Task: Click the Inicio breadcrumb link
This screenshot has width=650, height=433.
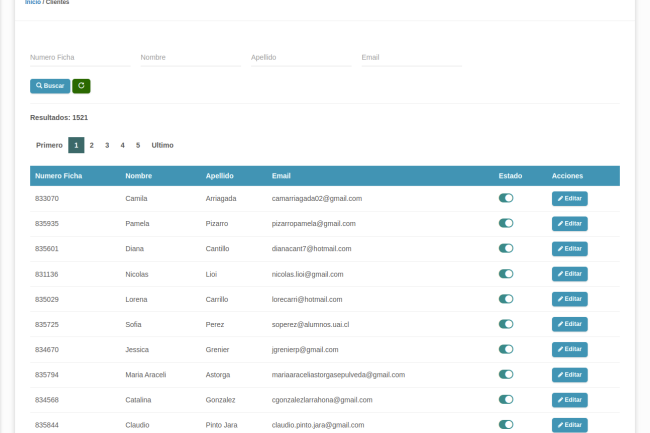Action: (x=32, y=2)
